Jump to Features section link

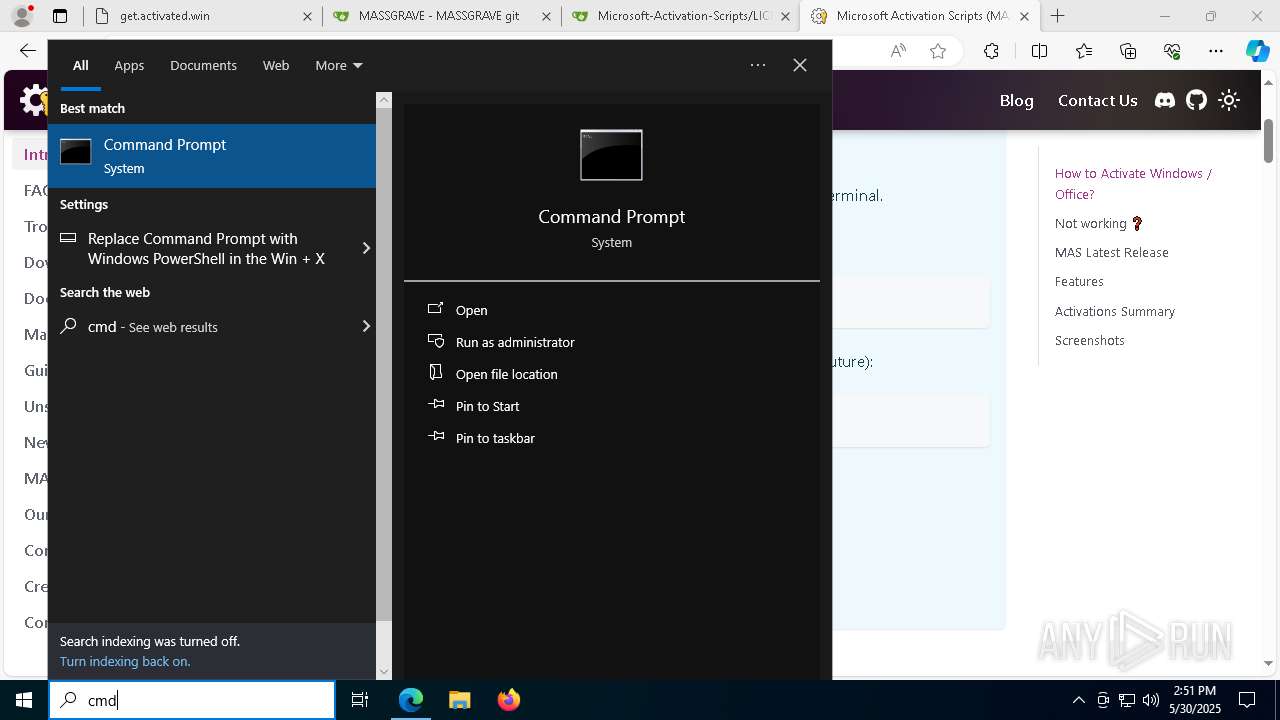tap(1079, 282)
